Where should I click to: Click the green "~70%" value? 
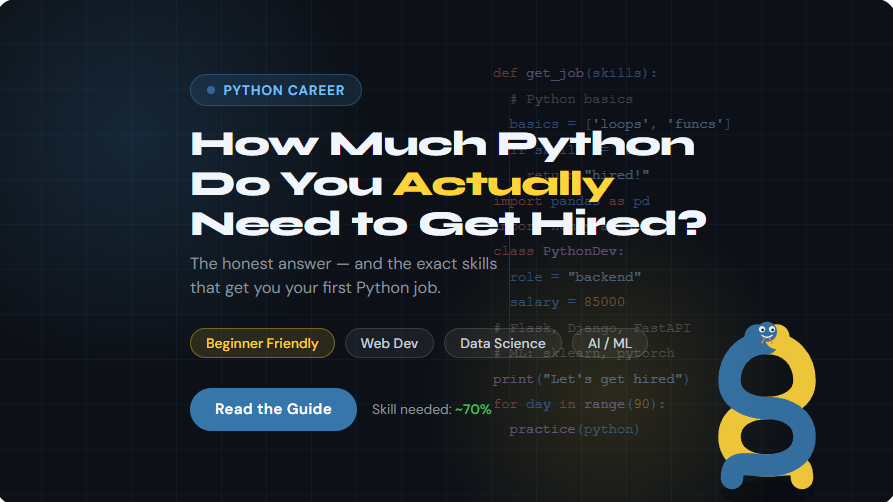tap(473, 409)
